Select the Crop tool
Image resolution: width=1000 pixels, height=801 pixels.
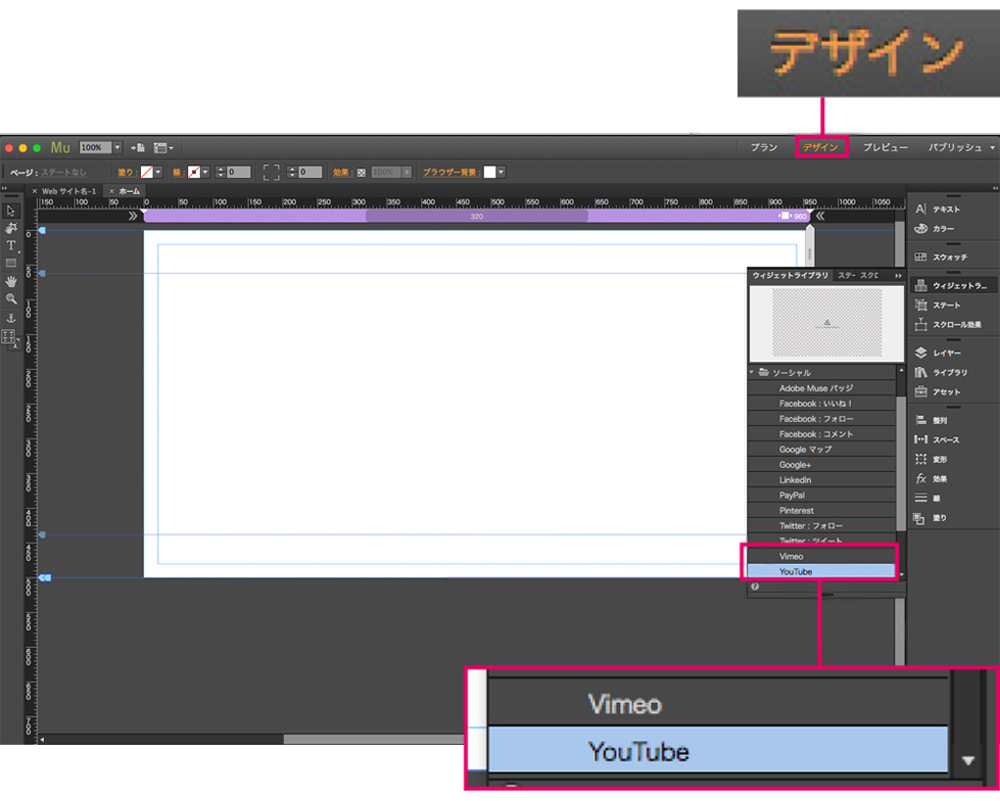11,228
